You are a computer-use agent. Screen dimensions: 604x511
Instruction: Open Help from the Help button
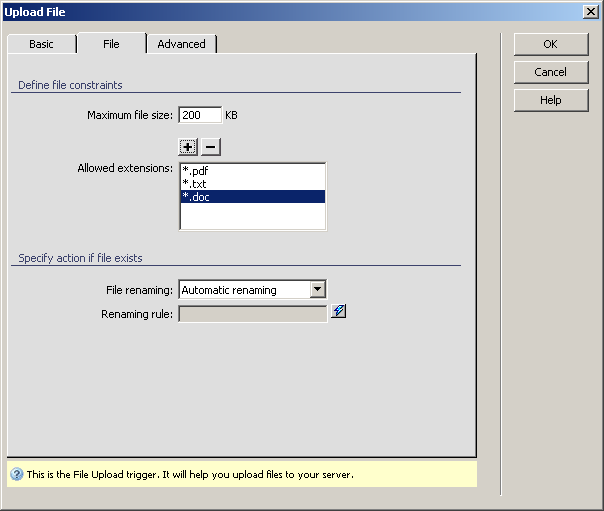550,100
